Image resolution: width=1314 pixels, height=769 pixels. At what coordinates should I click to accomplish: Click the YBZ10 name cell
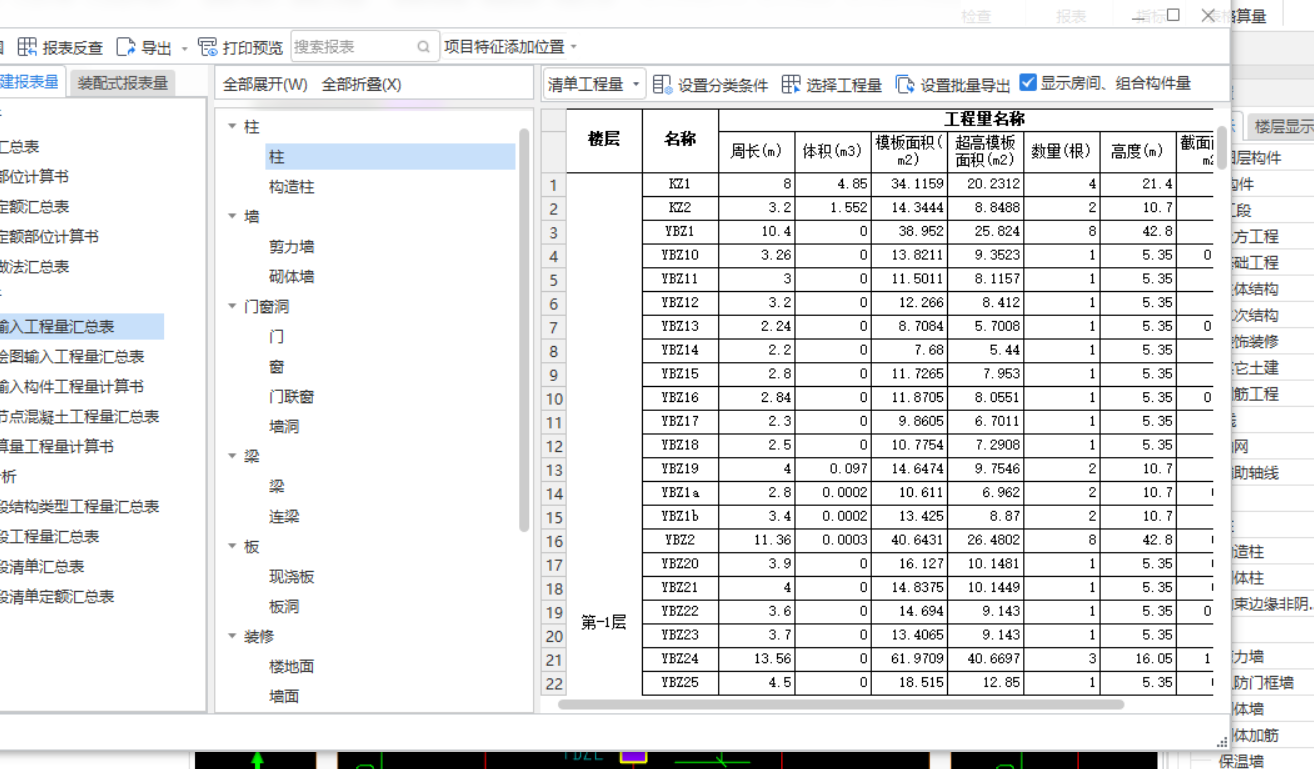tap(680, 255)
